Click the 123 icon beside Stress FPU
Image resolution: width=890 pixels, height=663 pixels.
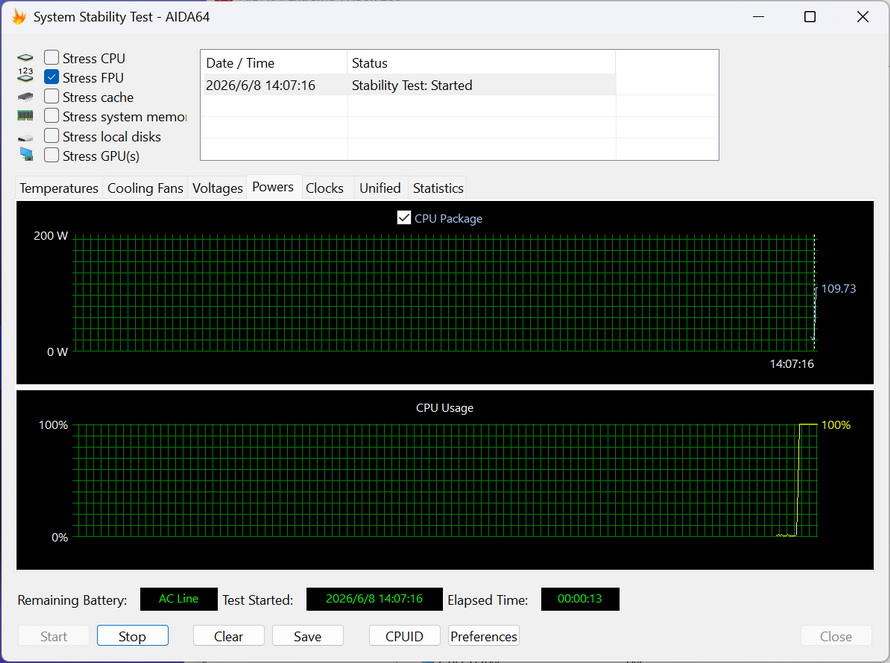coord(25,75)
